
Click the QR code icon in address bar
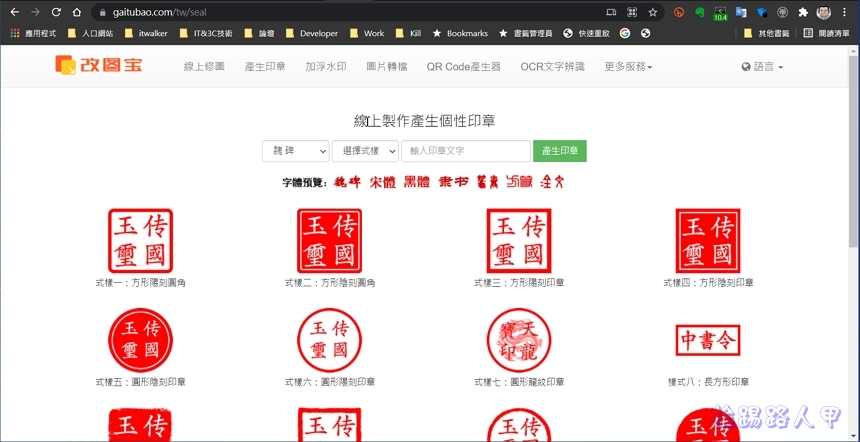[632, 12]
